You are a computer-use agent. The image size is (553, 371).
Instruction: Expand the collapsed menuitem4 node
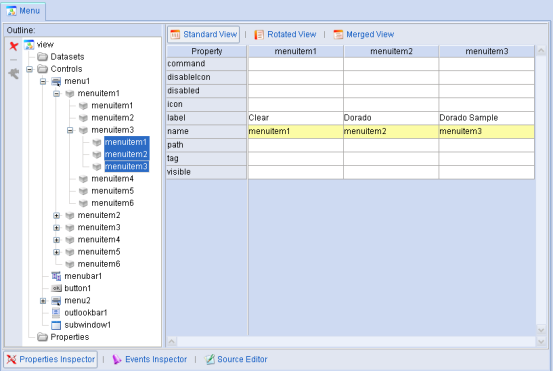coord(56,240)
